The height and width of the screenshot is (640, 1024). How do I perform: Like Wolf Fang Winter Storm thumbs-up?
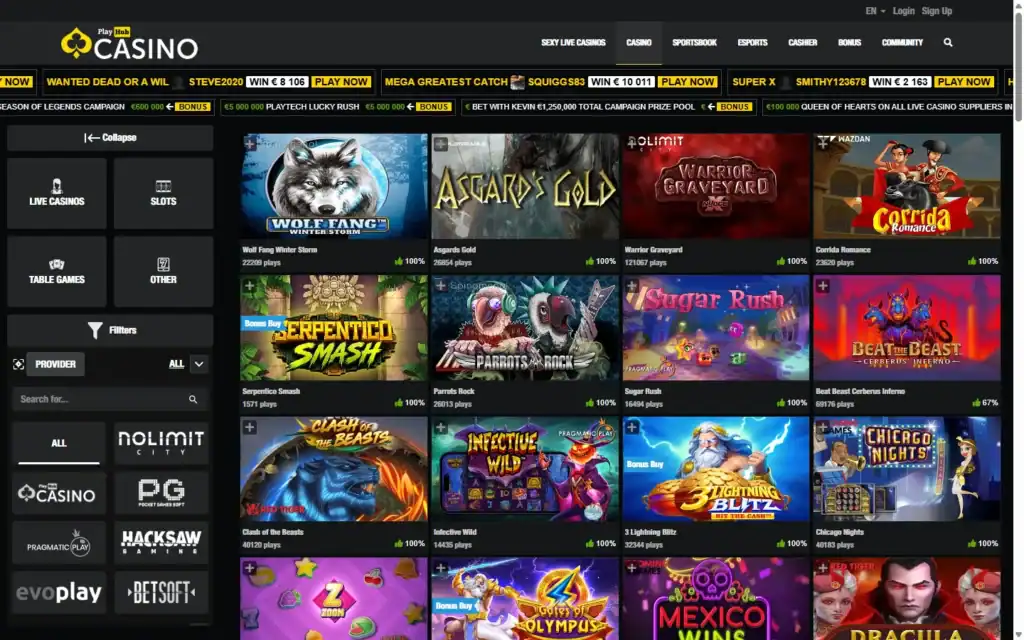(398, 261)
